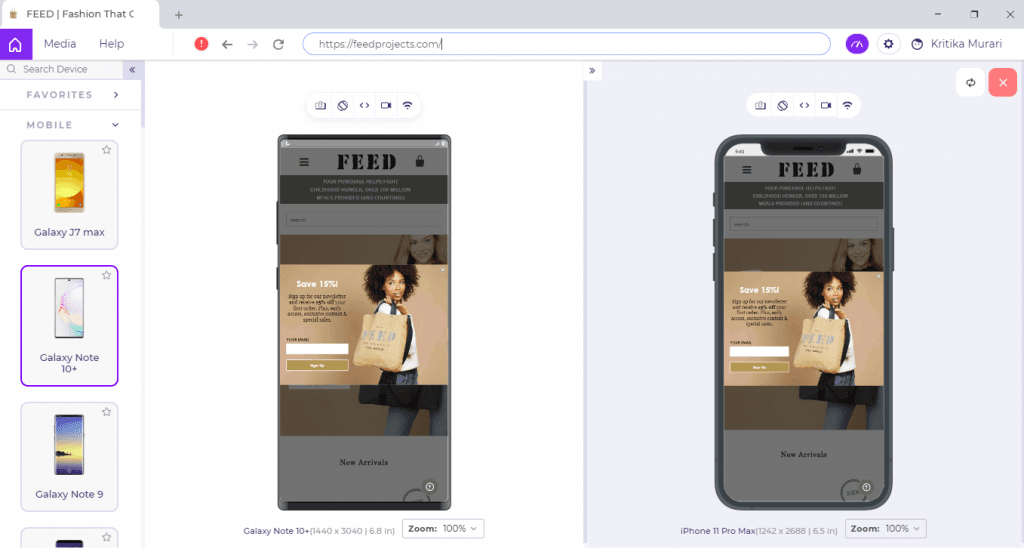Open the Help menu
1024x549 pixels.
[x=112, y=44]
